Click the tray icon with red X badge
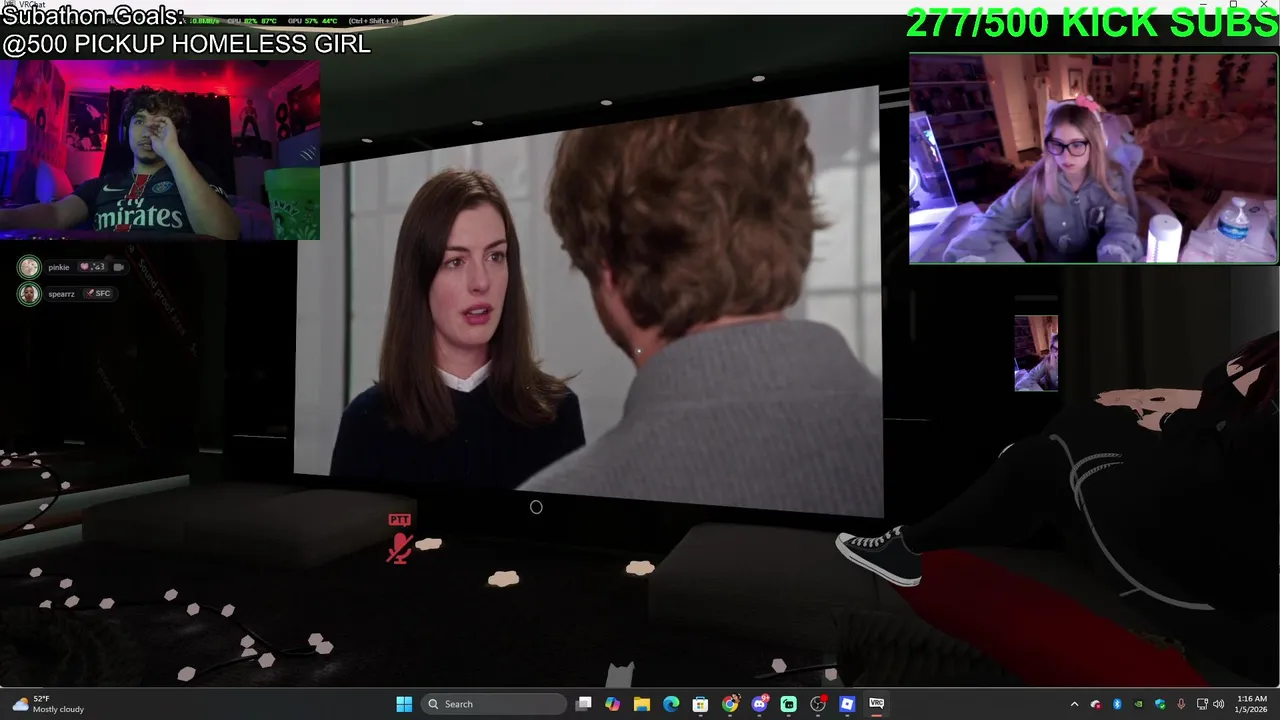Viewport: 1280px width, 720px height. [x=1096, y=704]
